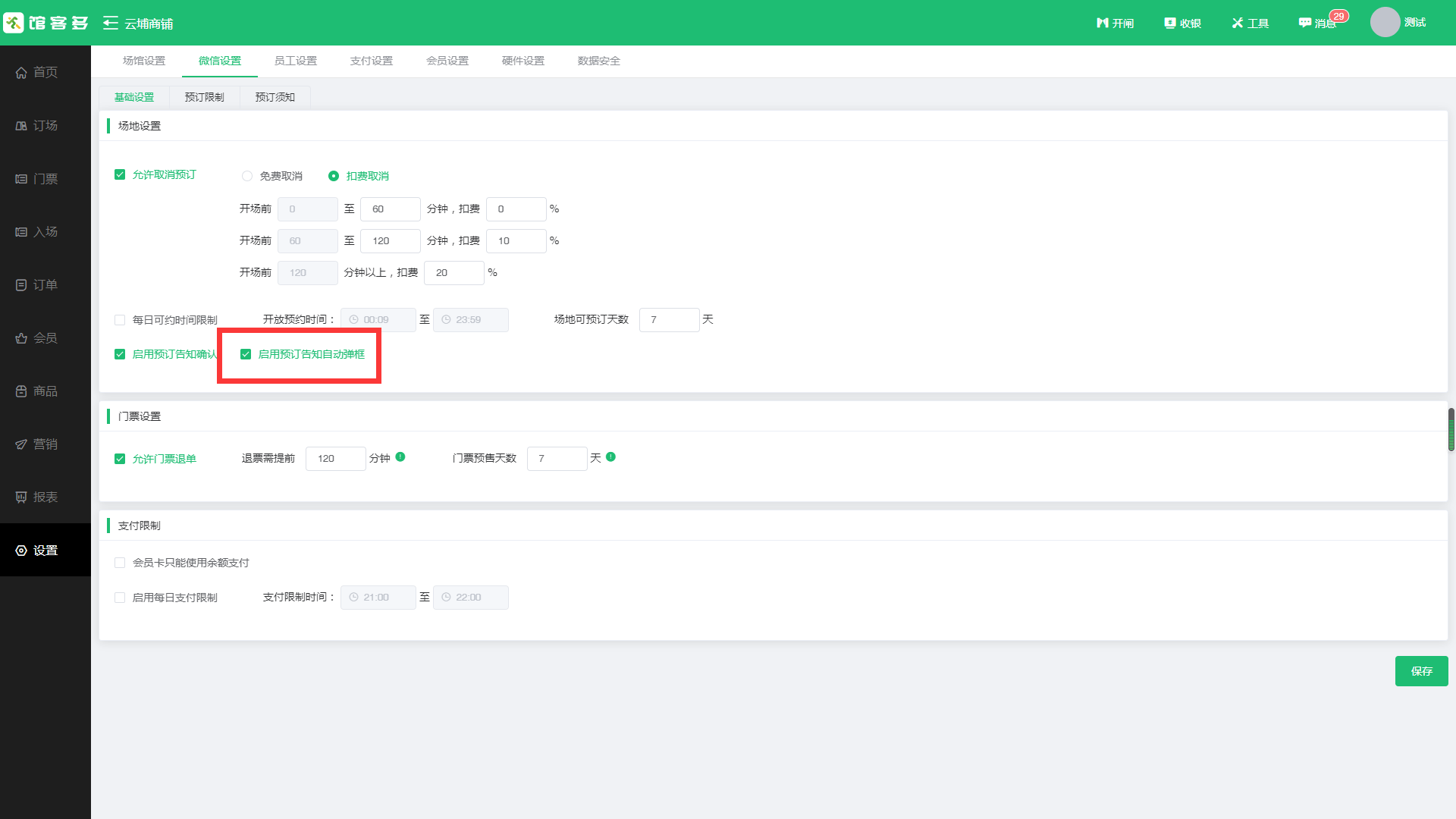1456x819 pixels.
Task: Enable 每日可约时间限制 checkbox
Action: click(x=120, y=320)
